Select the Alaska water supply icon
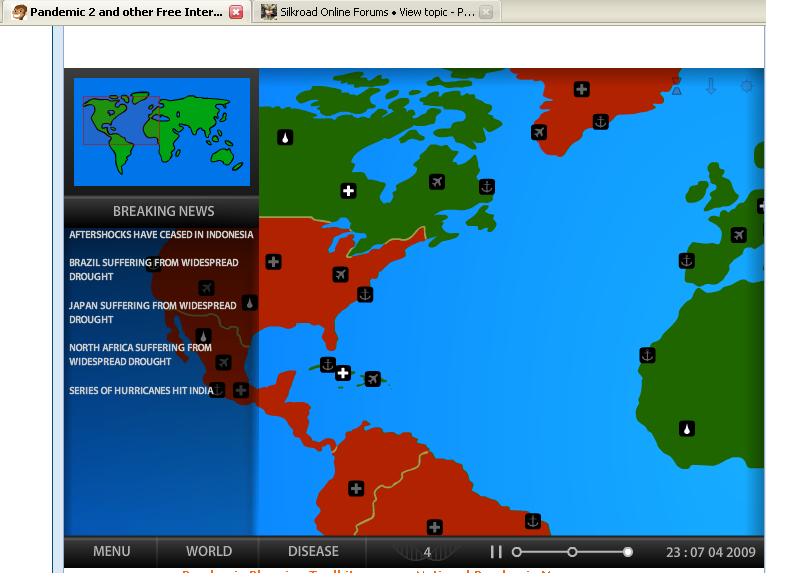Viewport: 795px width, 586px height. point(285,138)
